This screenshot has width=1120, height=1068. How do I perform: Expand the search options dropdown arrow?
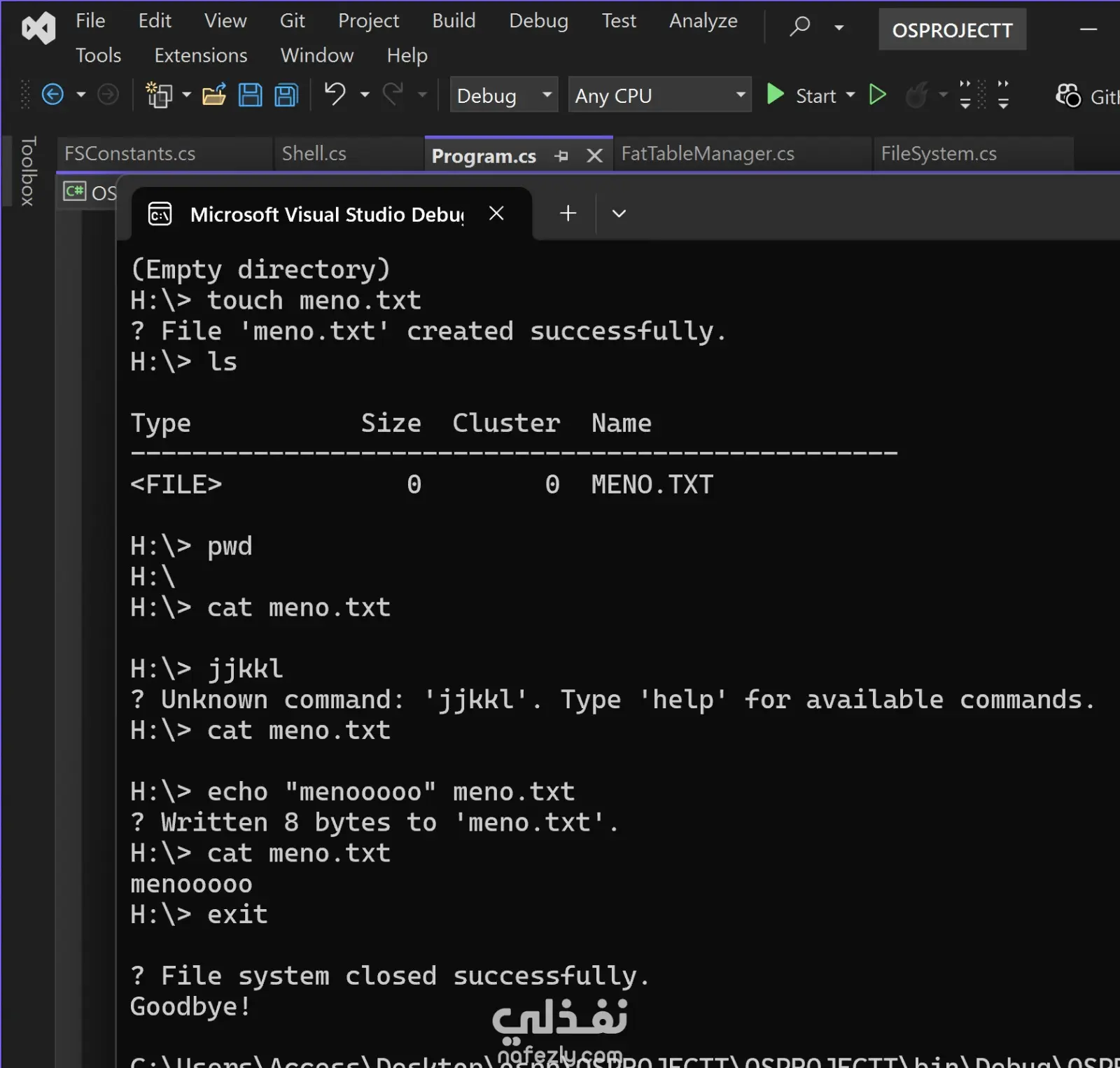pos(839,28)
